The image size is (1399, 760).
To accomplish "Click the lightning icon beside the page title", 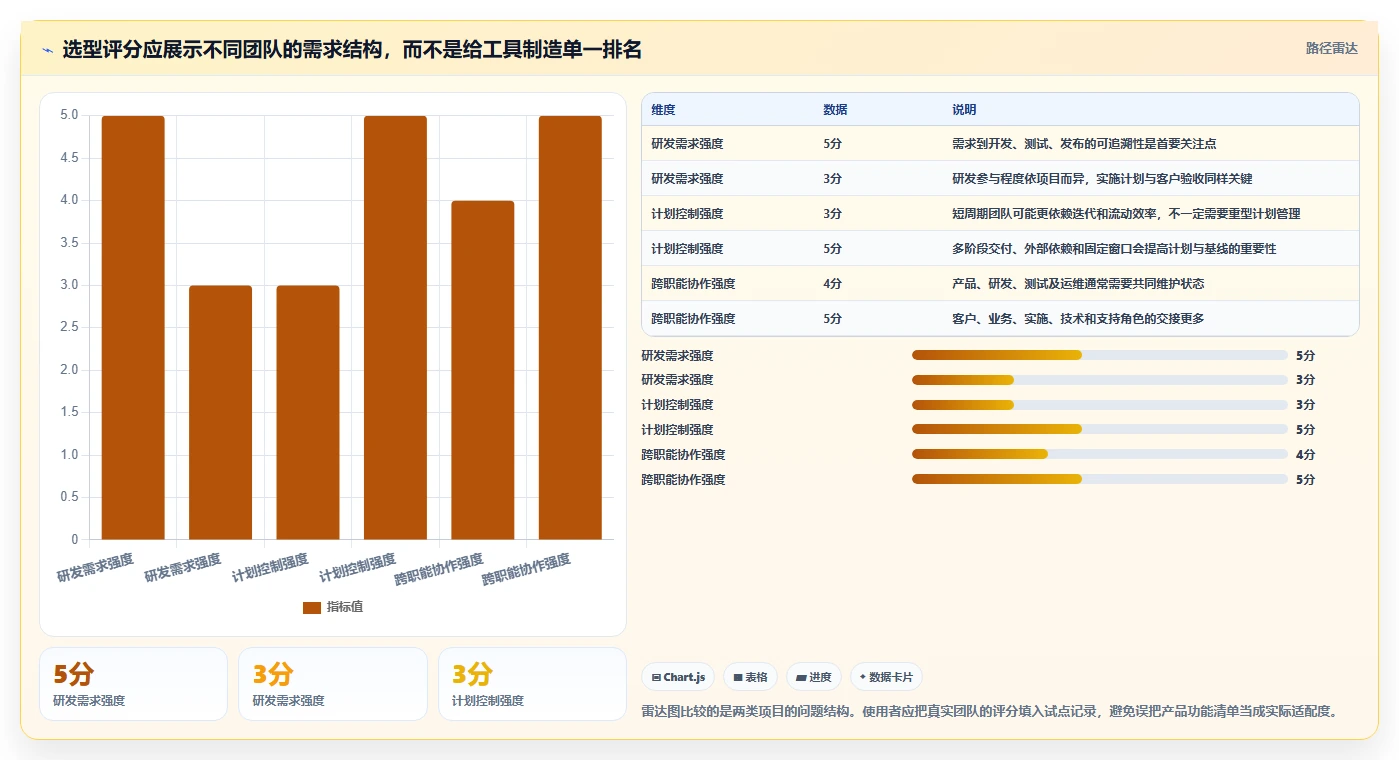I will (x=47, y=49).
